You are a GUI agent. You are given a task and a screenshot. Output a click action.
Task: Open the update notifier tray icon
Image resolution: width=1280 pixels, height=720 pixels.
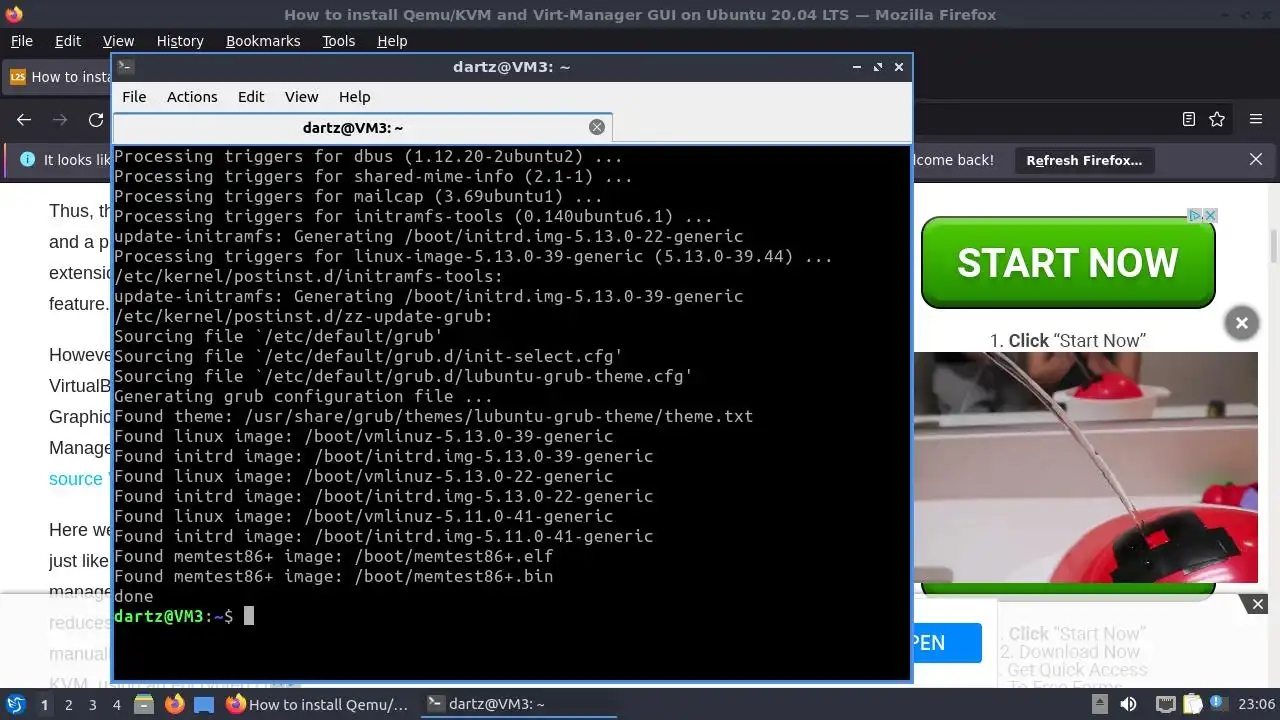coord(1219,705)
